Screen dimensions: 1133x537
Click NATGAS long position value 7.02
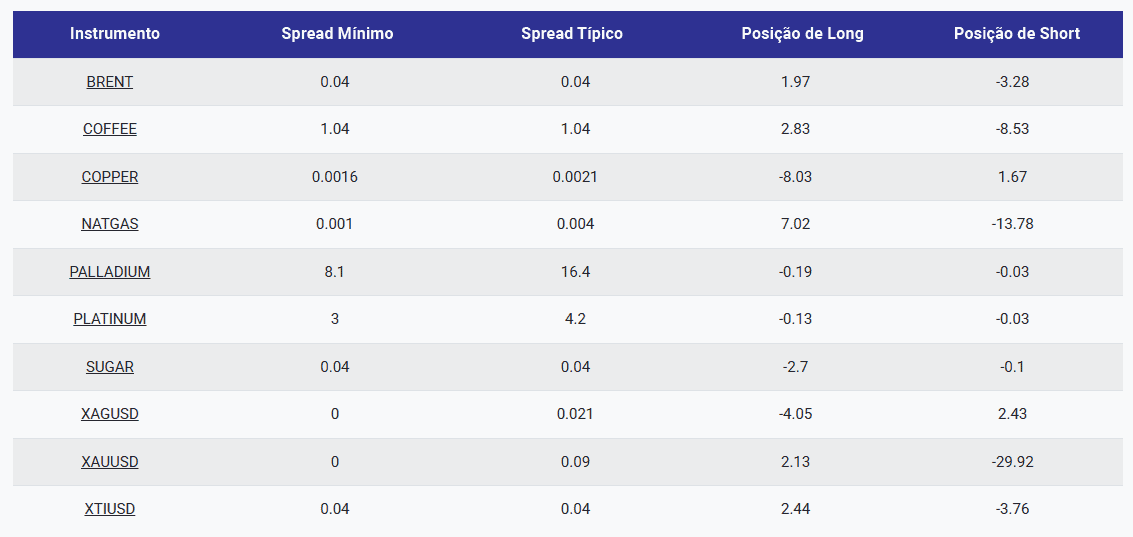(x=795, y=224)
